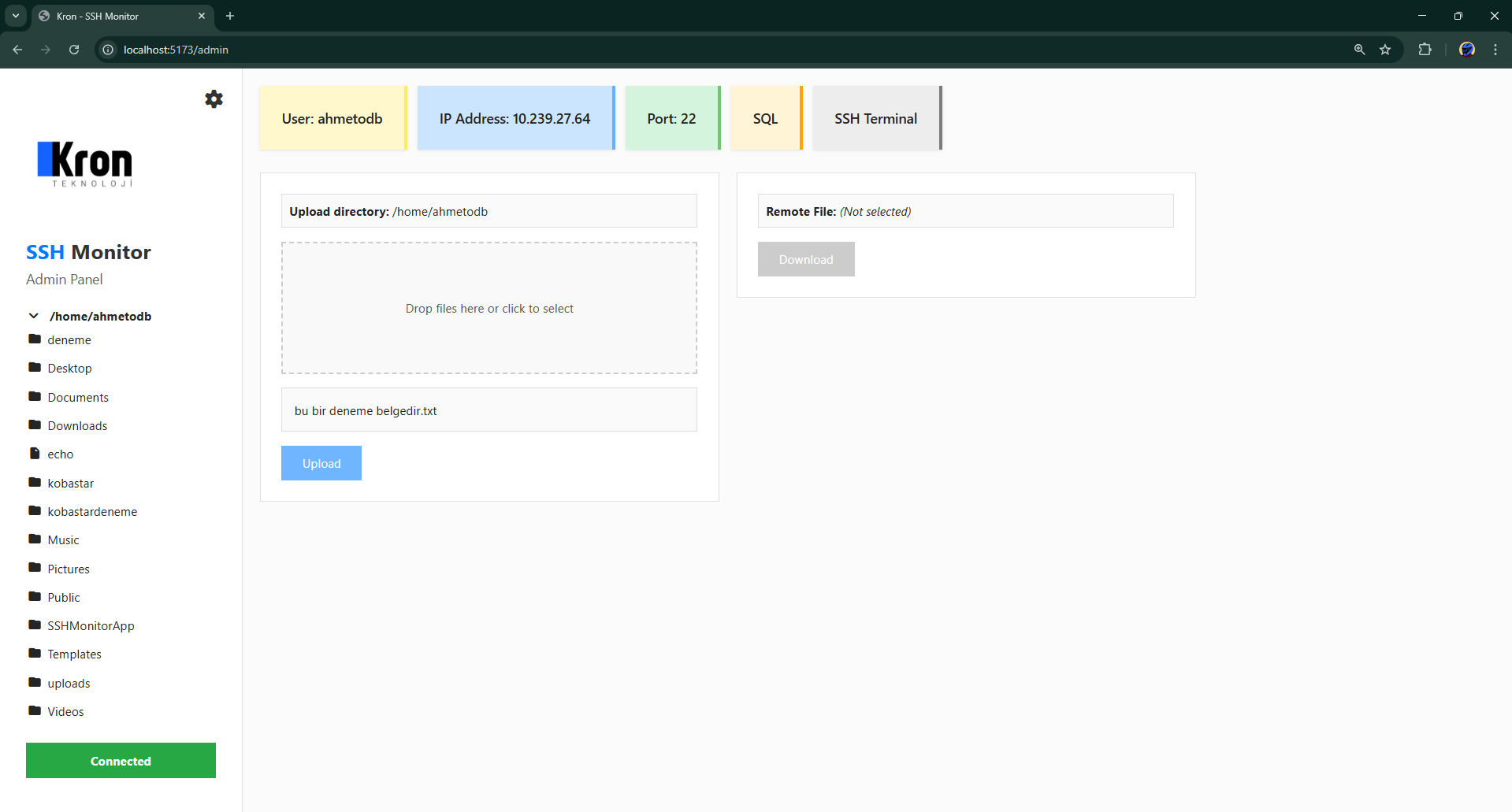Image resolution: width=1512 pixels, height=812 pixels.
Task: Switch to the SQL tab
Action: tap(765, 118)
